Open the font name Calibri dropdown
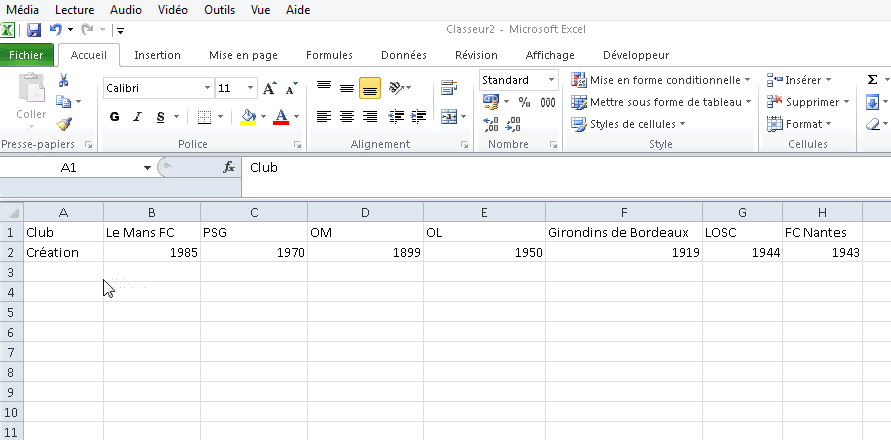 click(207, 88)
